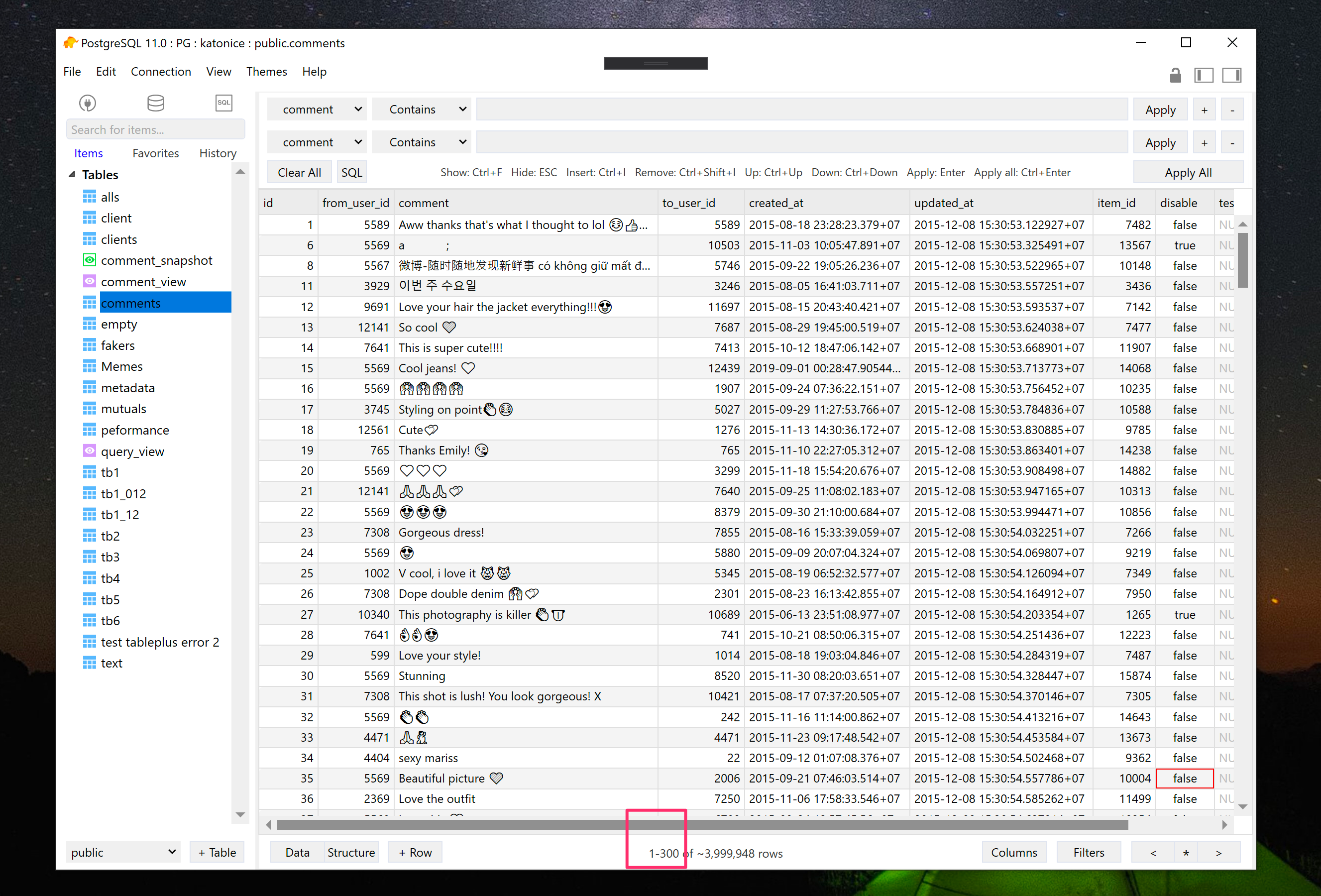The image size is (1321, 896).
Task: Select the disable cell 'true' in row 27
Action: pos(1185,614)
